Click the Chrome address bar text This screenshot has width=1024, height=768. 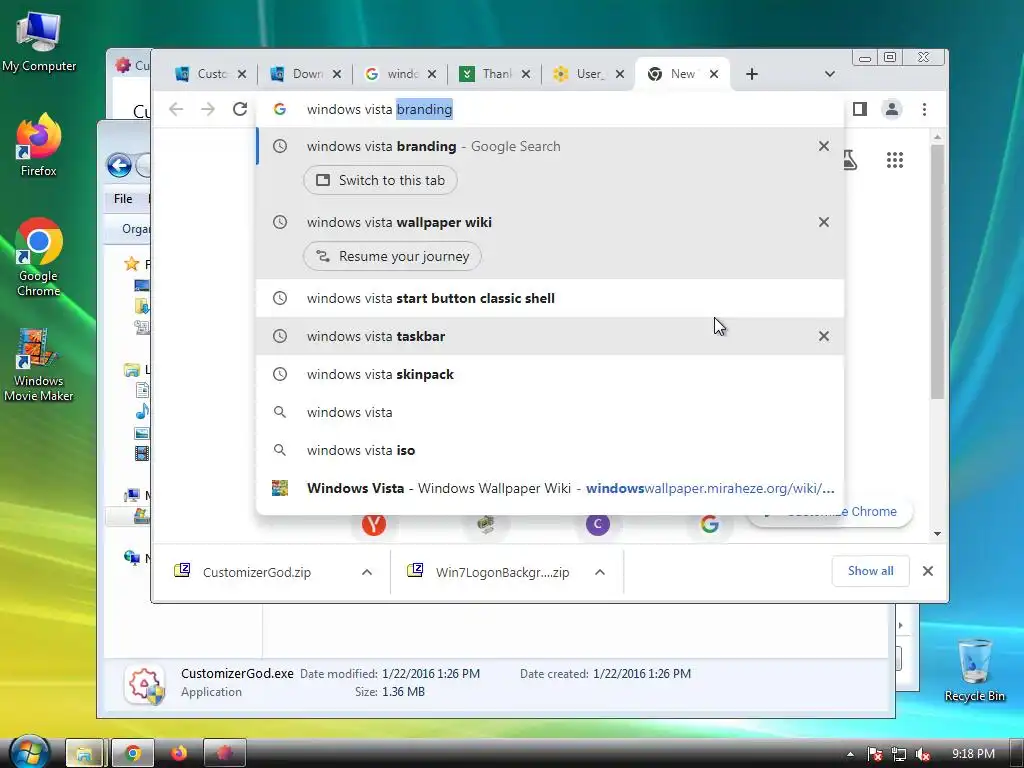[x=379, y=109]
